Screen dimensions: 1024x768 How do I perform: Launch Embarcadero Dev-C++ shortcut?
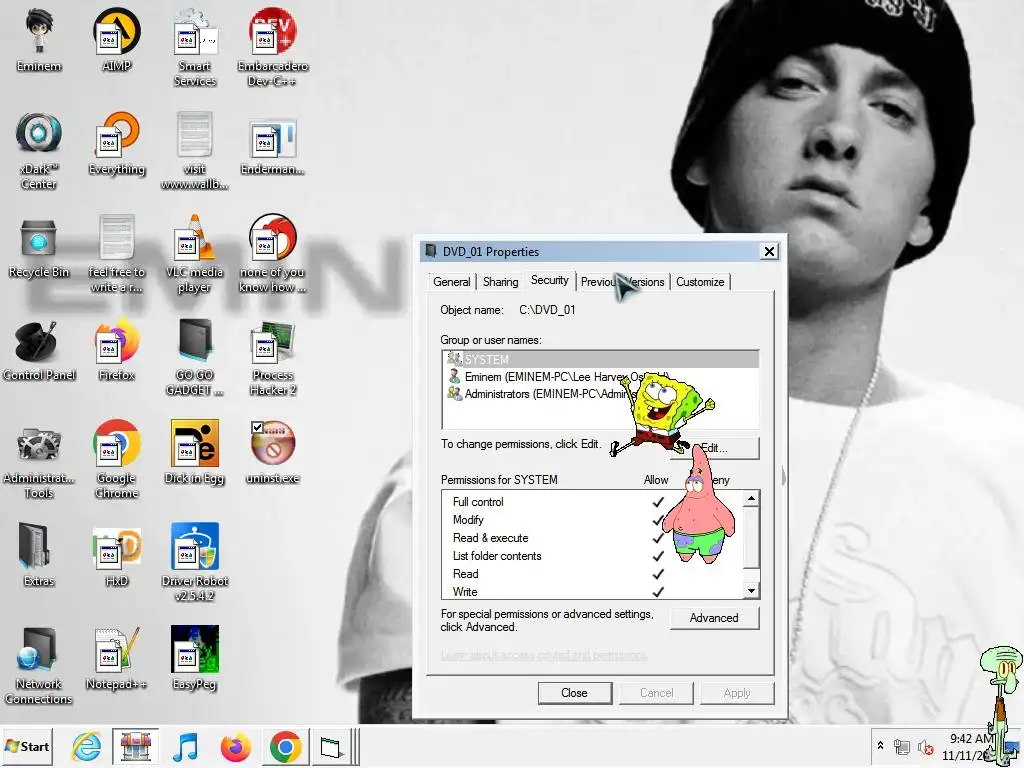click(273, 47)
